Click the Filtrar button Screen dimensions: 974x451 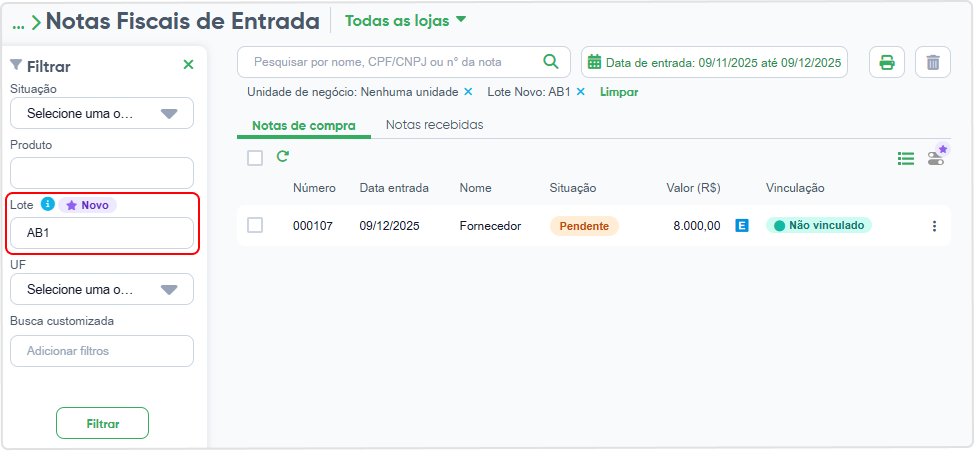point(102,424)
